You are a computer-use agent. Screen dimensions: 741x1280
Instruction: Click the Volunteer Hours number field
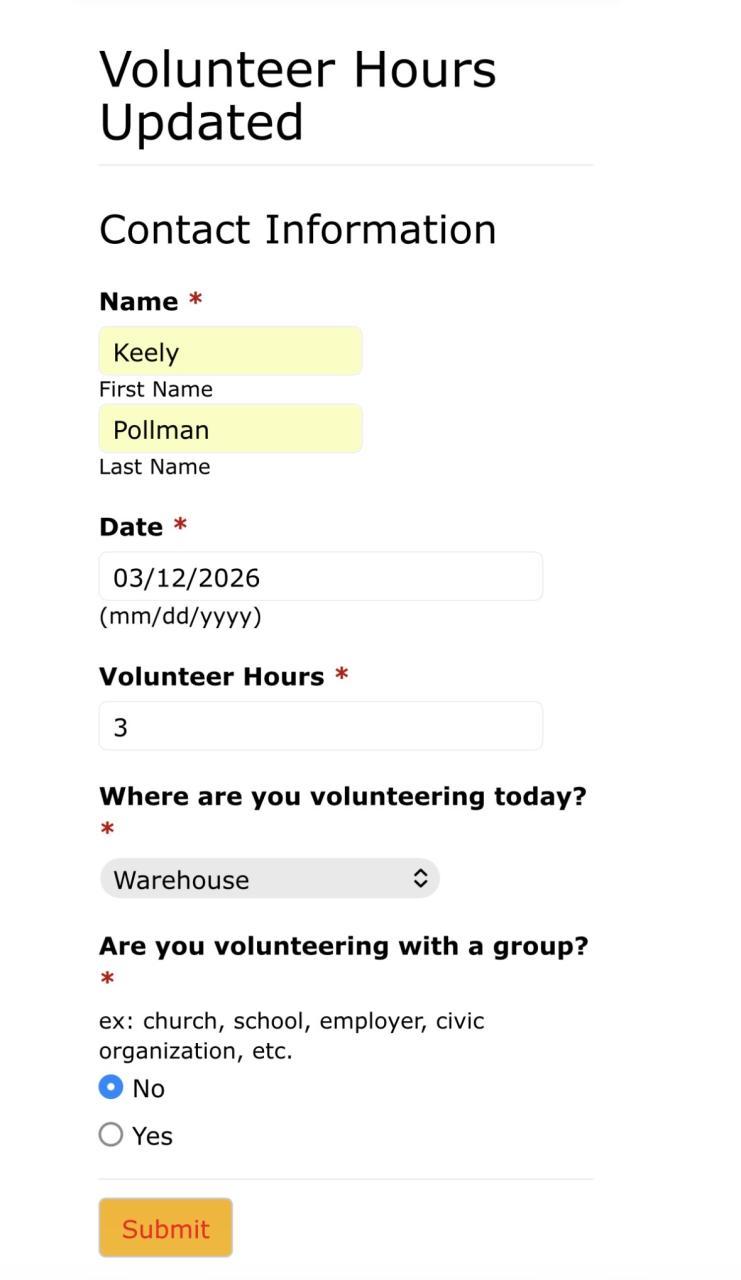coord(320,726)
